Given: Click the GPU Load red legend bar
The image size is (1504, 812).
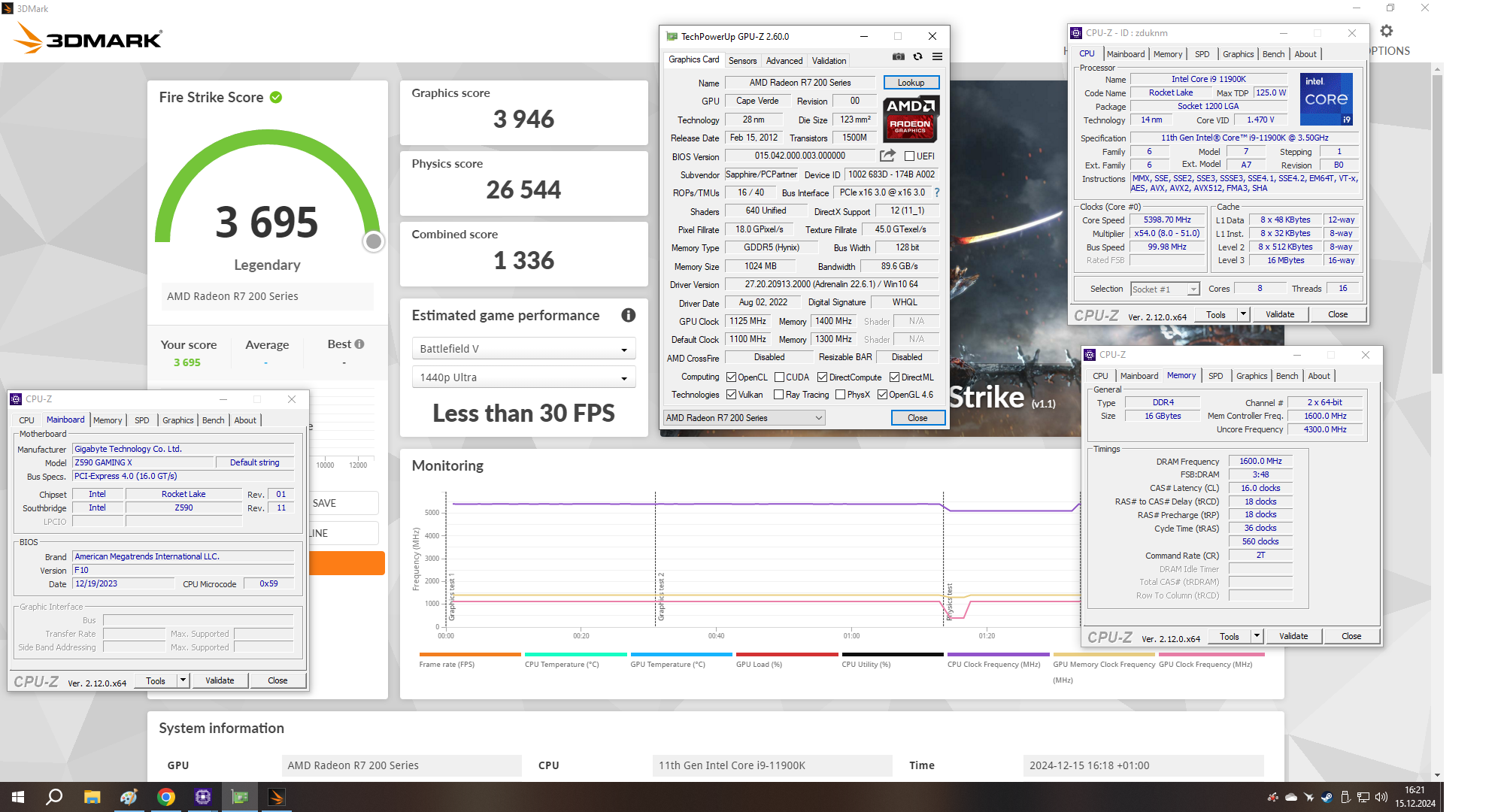Looking at the screenshot, I should [787, 654].
